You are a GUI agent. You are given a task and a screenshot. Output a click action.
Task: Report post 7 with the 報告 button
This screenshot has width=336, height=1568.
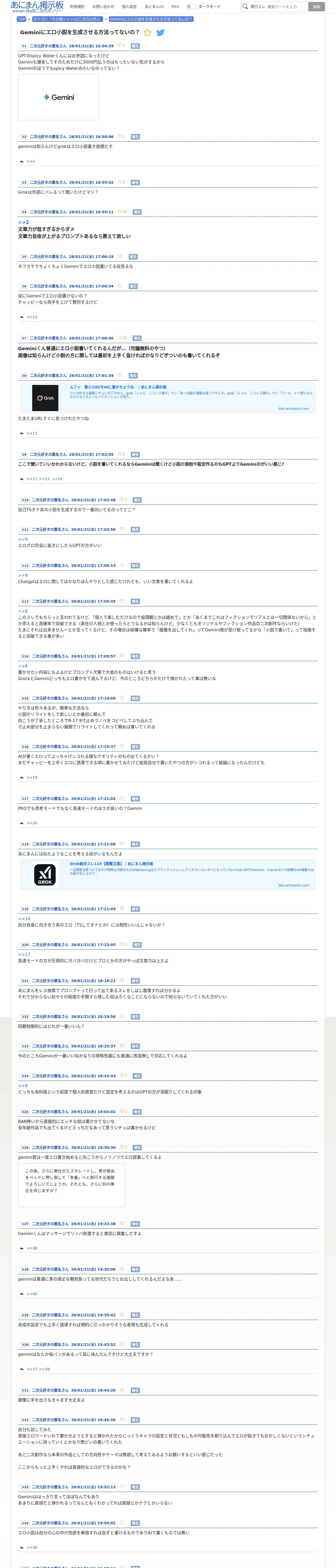pyautogui.click(x=137, y=338)
